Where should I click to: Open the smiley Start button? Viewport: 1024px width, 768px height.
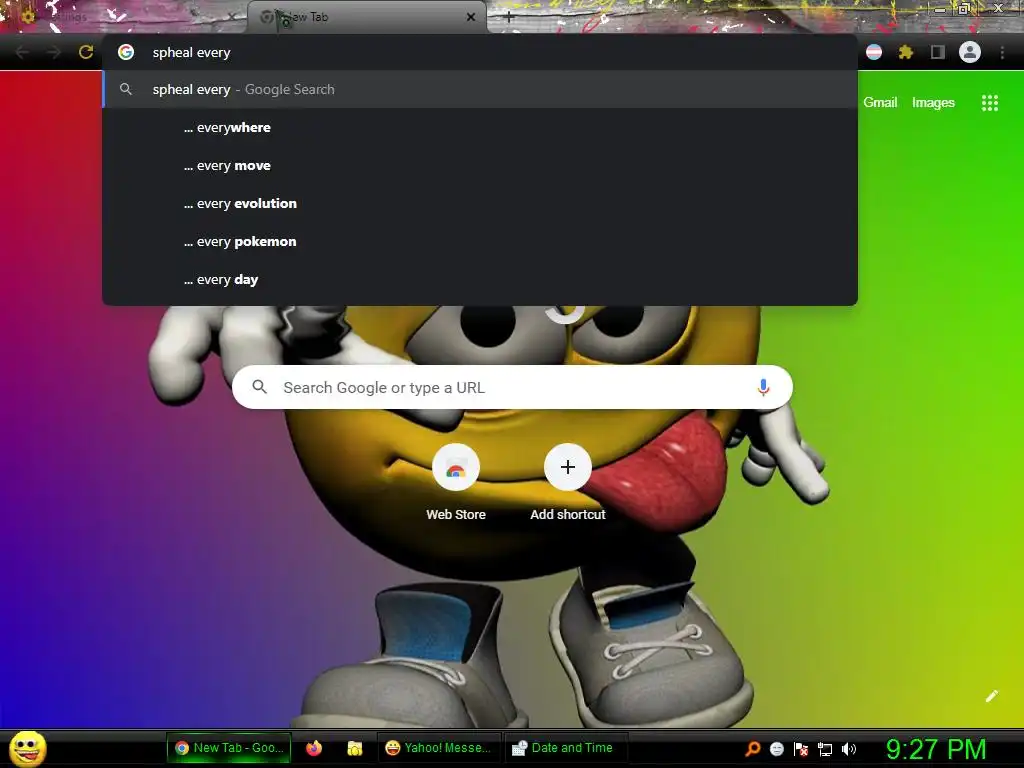pos(27,748)
